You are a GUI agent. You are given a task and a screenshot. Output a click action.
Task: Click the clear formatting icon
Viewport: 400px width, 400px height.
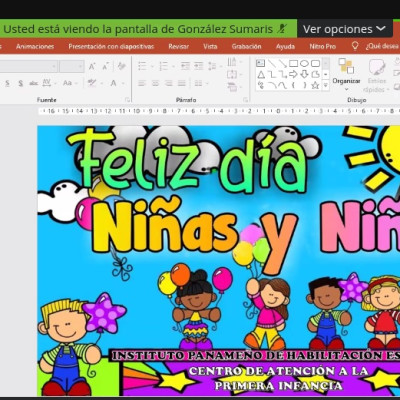(122, 66)
